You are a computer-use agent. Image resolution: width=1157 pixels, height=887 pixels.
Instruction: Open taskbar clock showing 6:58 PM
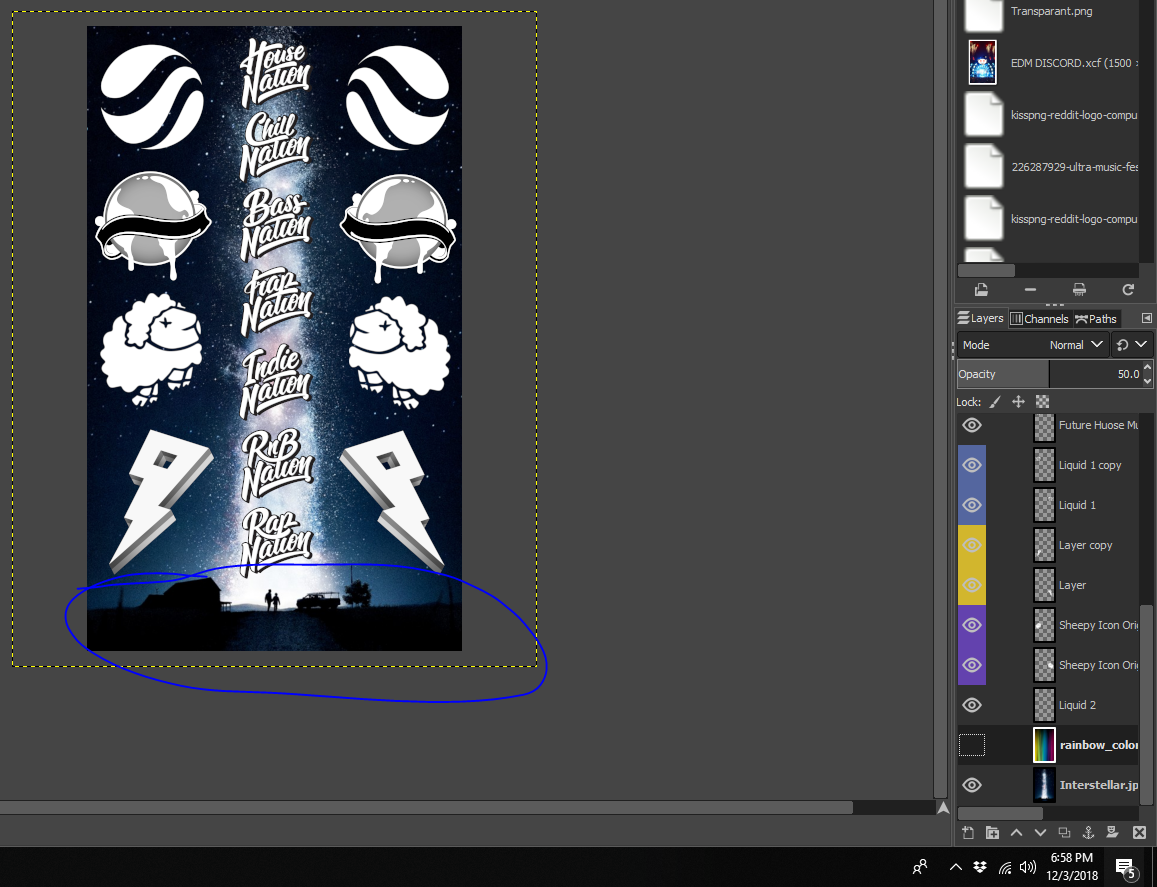click(x=1071, y=866)
